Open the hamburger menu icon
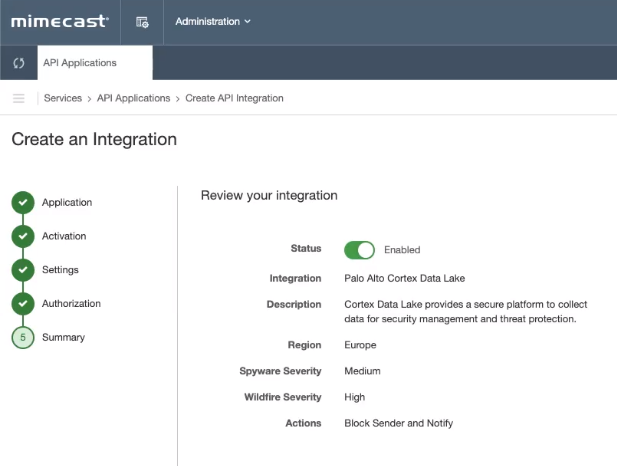617x466 pixels. 18,98
